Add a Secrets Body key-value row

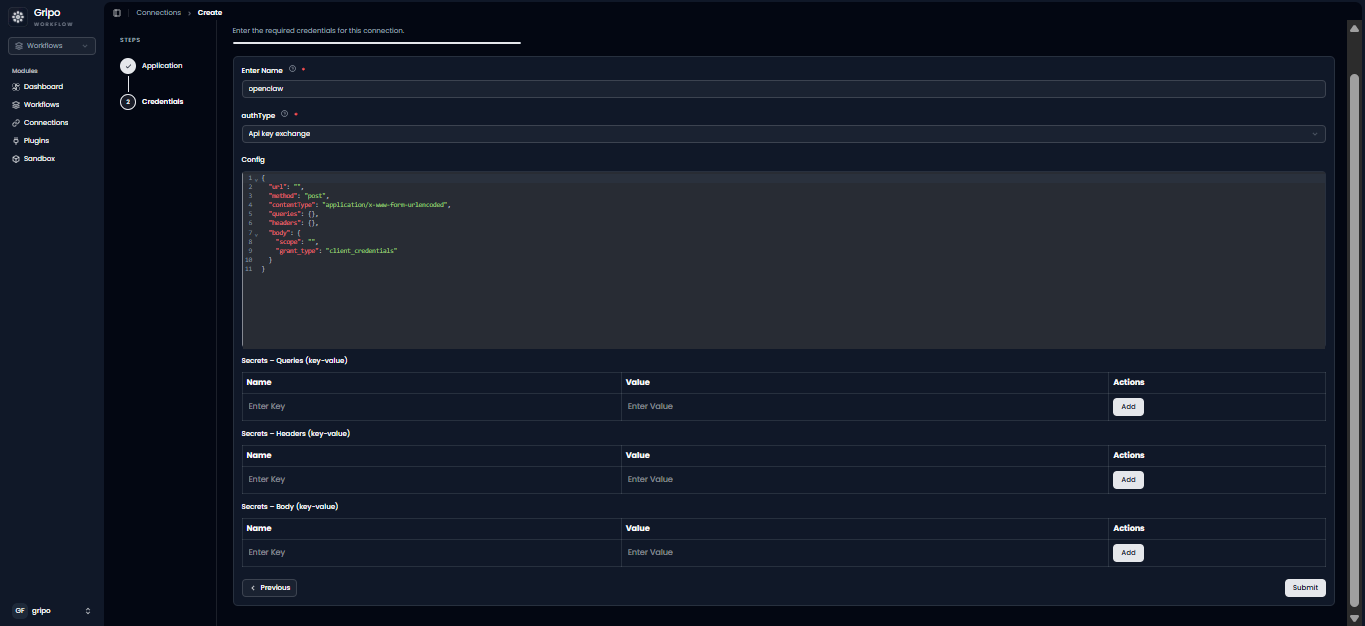(1128, 553)
